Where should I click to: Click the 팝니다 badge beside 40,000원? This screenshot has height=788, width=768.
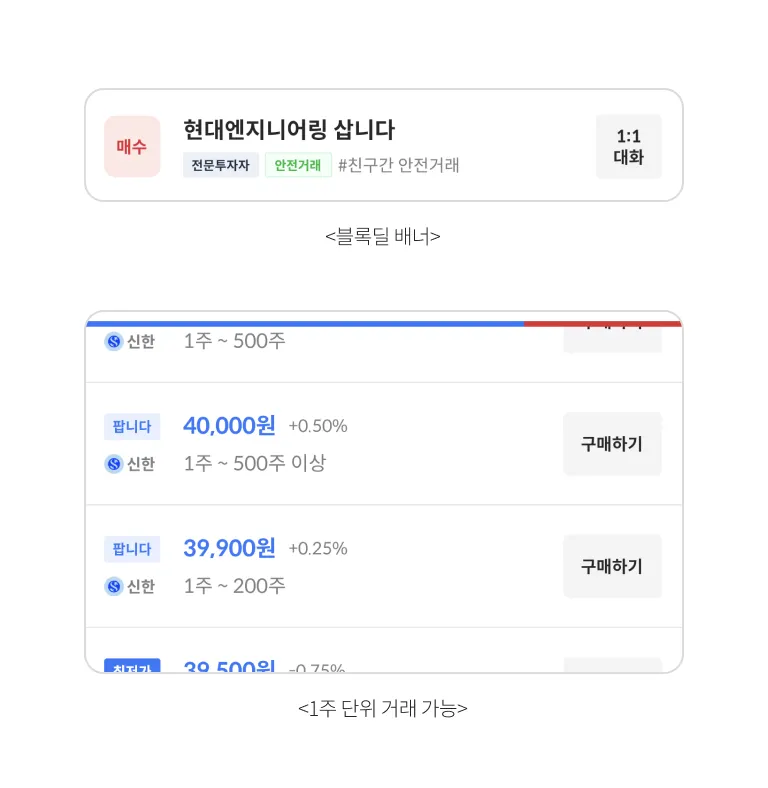132,427
